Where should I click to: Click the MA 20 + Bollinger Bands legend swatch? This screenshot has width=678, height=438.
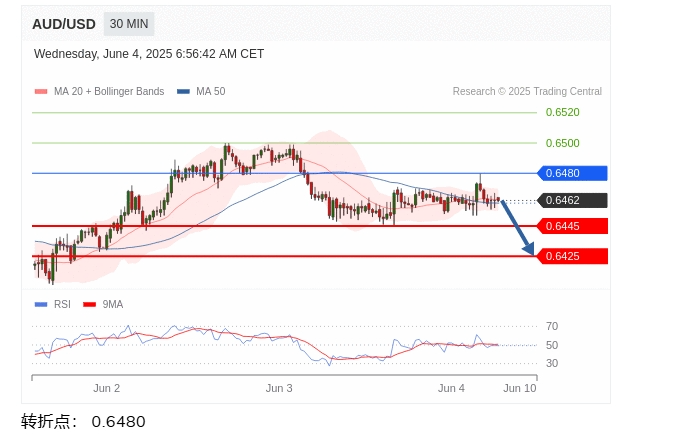tap(41, 91)
